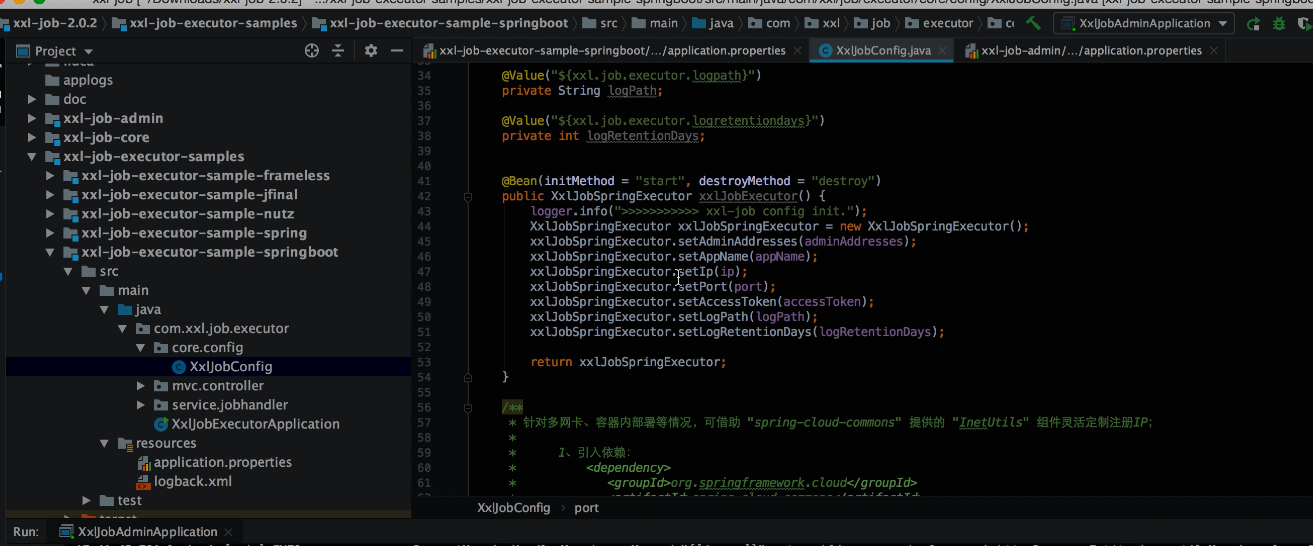Screen dimensions: 1313x546
Task: Click the fold marker at line 56 comment
Action: (x=468, y=407)
